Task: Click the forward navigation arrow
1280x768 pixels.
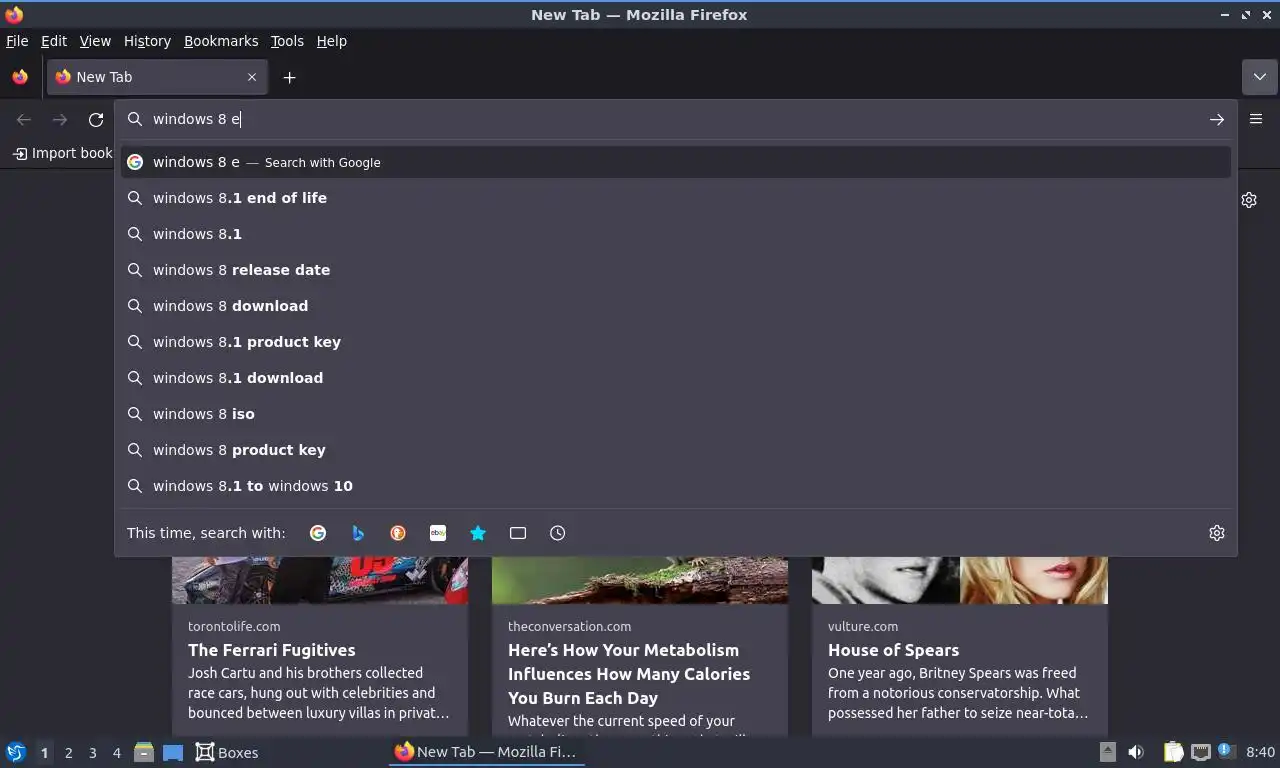Action: pyautogui.click(x=60, y=119)
